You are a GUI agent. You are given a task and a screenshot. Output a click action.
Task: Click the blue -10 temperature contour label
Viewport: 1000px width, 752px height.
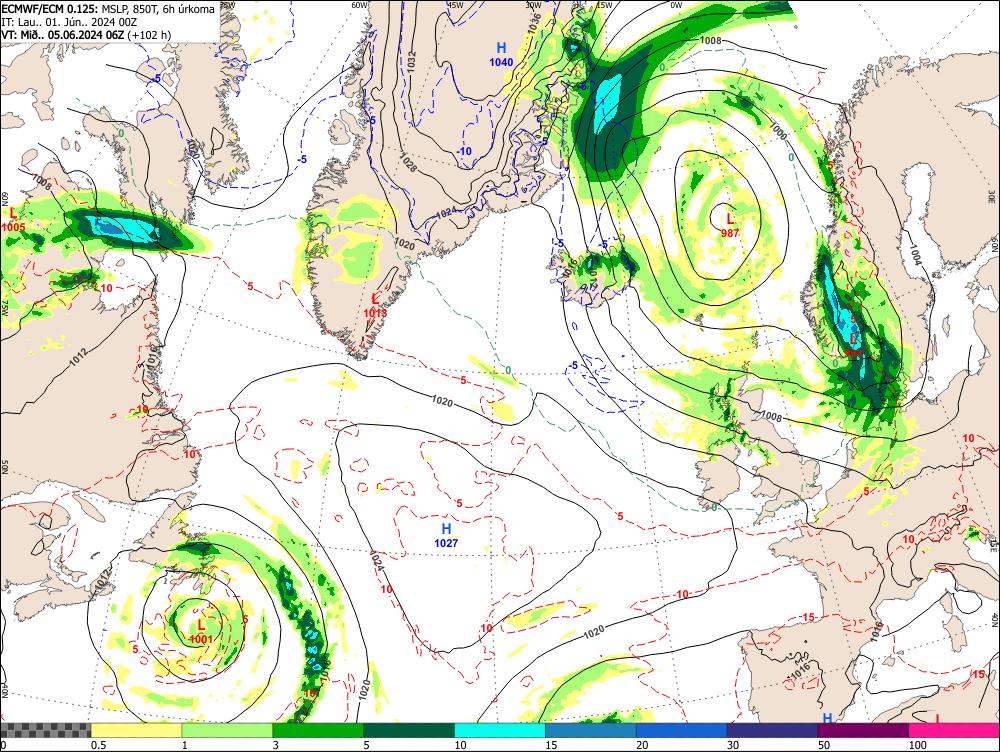tap(464, 151)
